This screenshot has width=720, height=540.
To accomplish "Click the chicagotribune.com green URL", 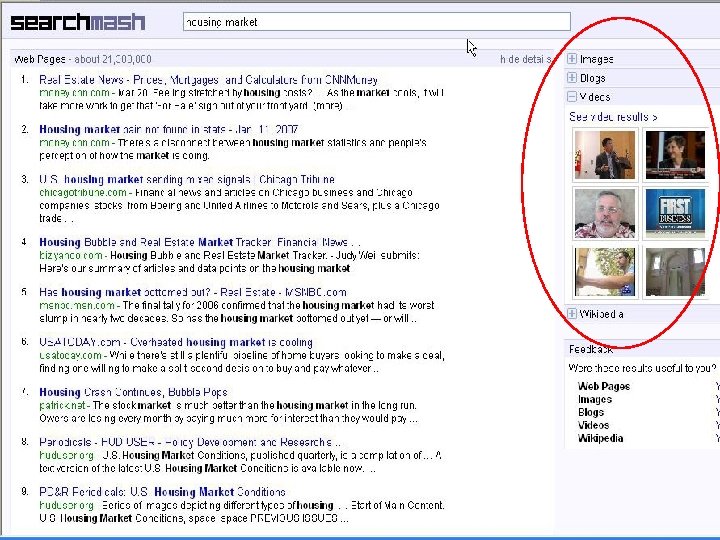I will click(83, 192).
